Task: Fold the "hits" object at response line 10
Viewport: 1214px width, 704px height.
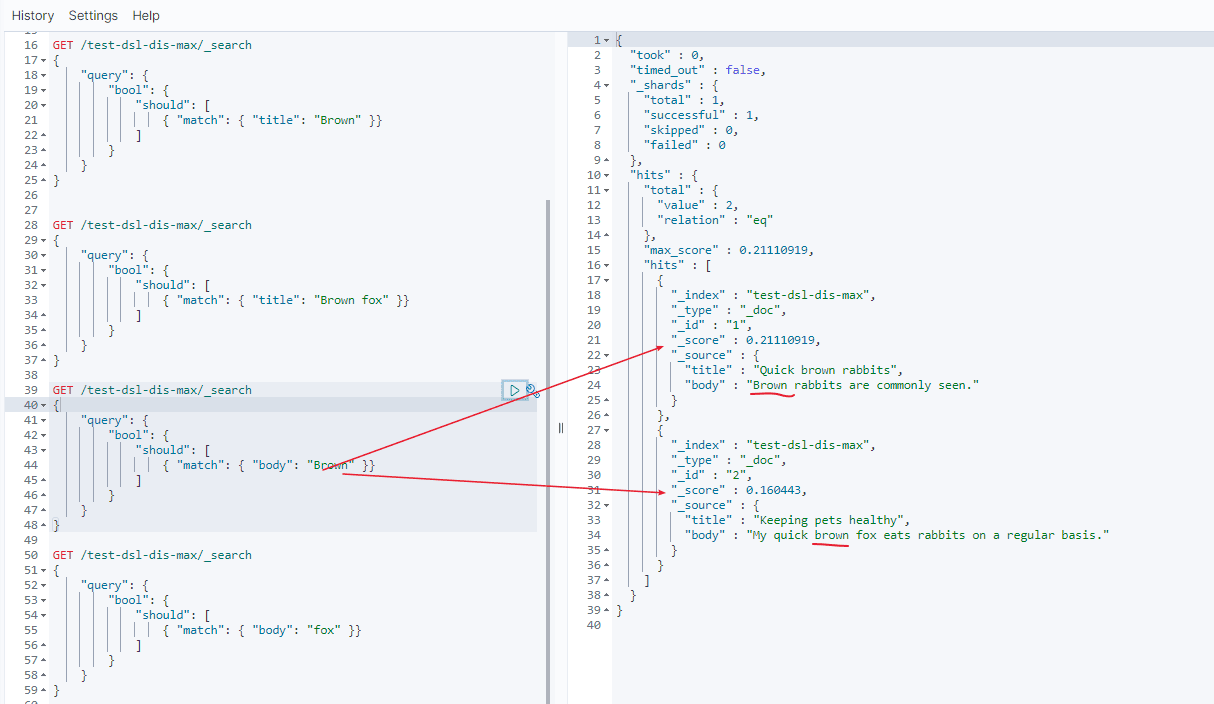Action: coord(606,175)
